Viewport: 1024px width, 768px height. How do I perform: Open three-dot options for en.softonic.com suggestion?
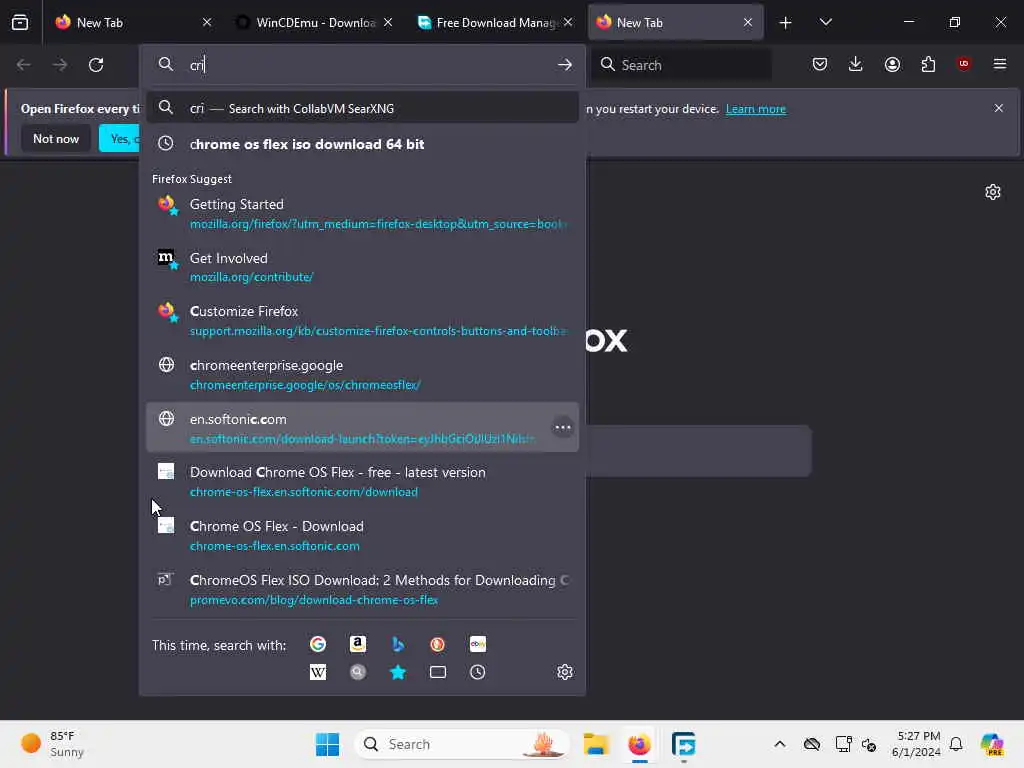tap(563, 428)
